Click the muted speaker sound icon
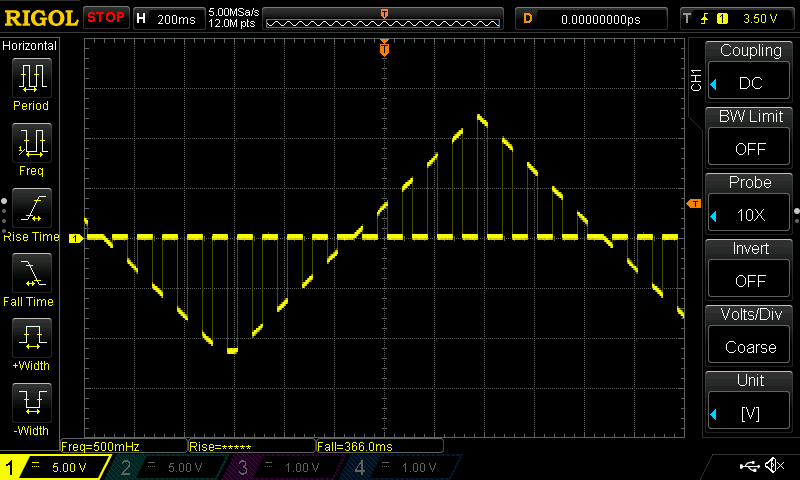This screenshot has height=480, width=800. point(774,465)
